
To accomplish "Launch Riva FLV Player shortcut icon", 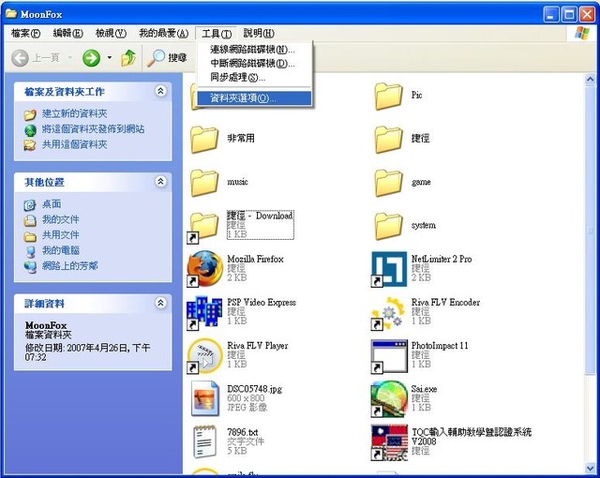I will pyautogui.click(x=205, y=356).
